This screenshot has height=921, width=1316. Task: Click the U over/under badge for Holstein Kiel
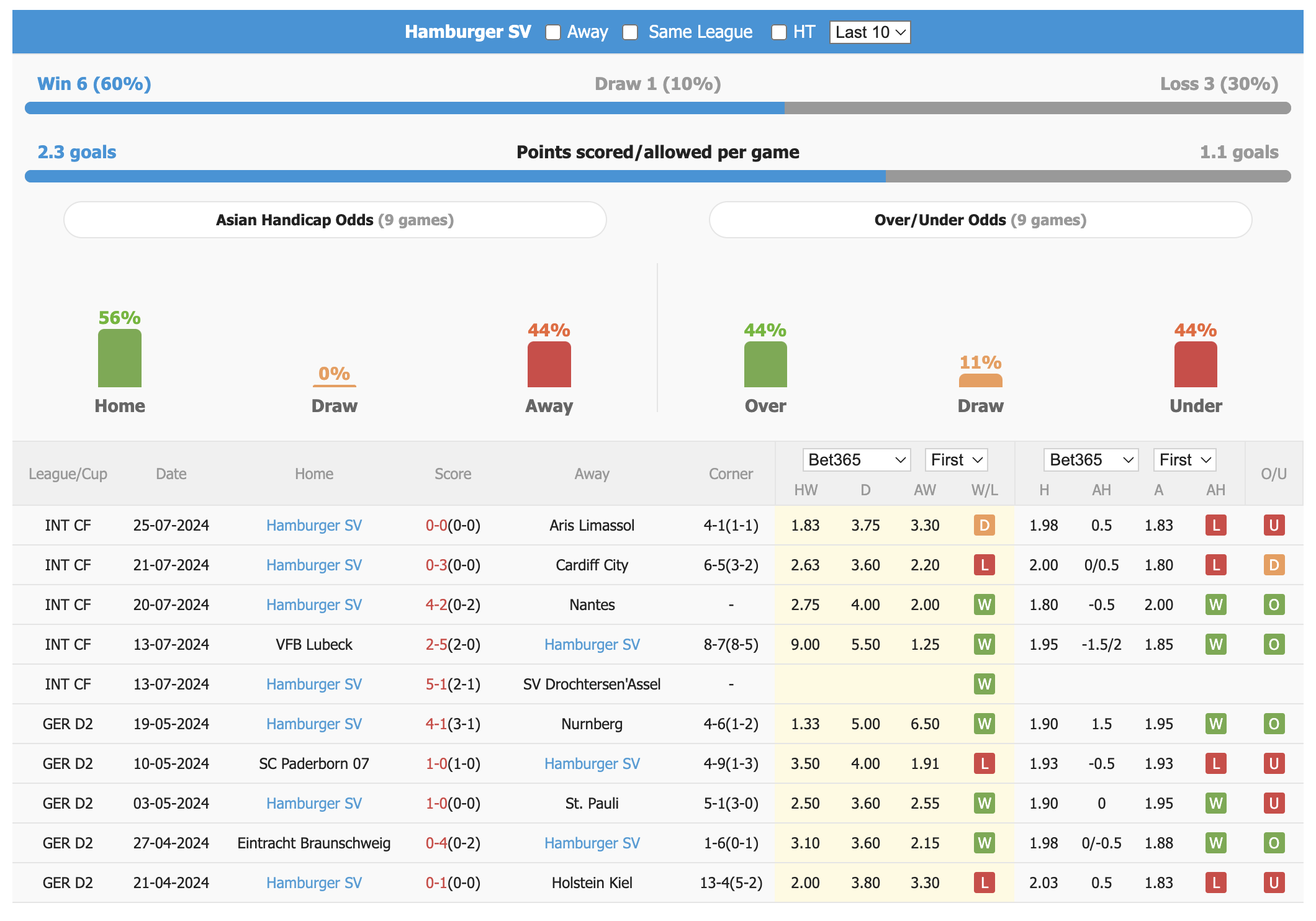[1274, 883]
